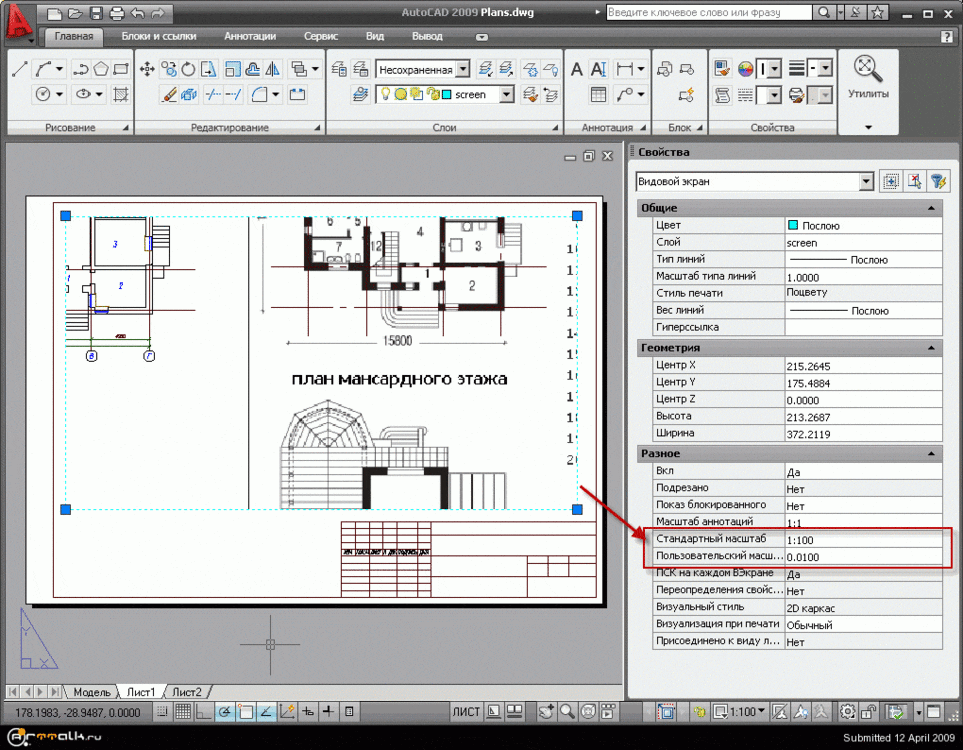The width and height of the screenshot is (963, 750).
Task: Open the Модель layout tab
Action: click(x=91, y=692)
